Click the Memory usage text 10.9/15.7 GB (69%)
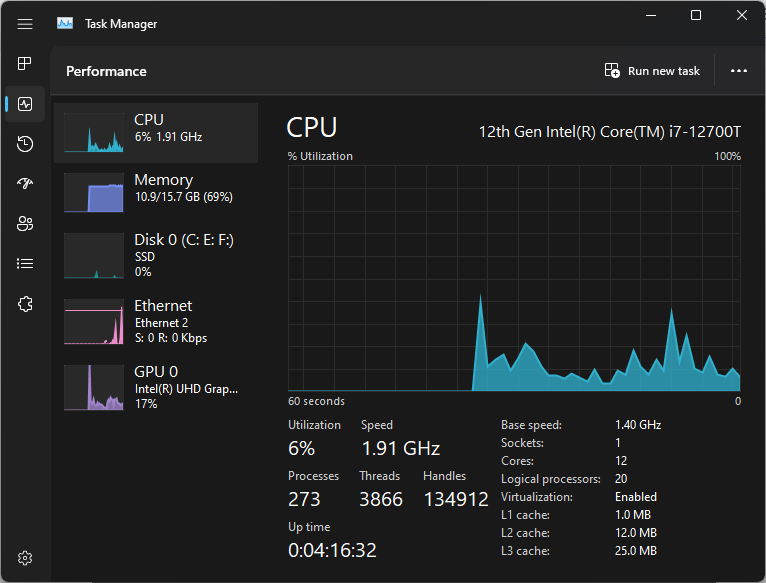This screenshot has width=766, height=583. (x=184, y=197)
